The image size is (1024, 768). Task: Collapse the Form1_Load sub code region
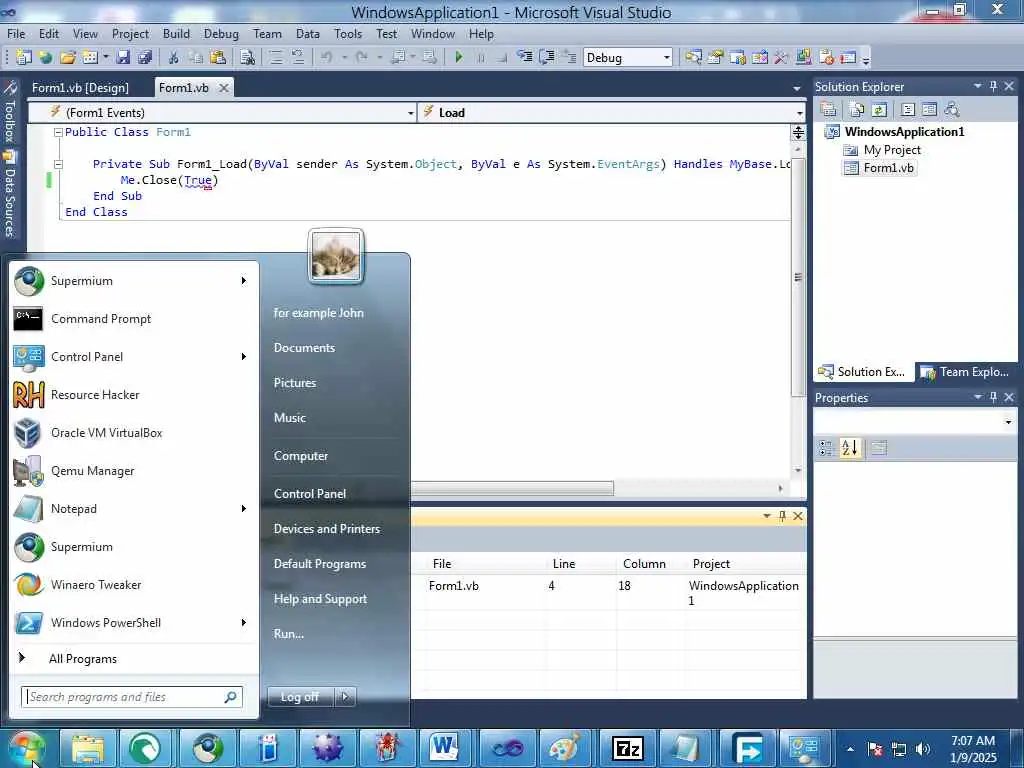tap(58, 164)
